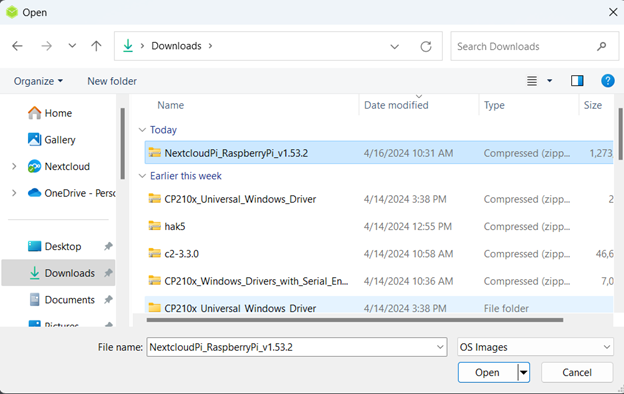The image size is (624, 394).
Task: Select the zipped CP210x_Universal_Windows_Driver file
Action: point(378,199)
